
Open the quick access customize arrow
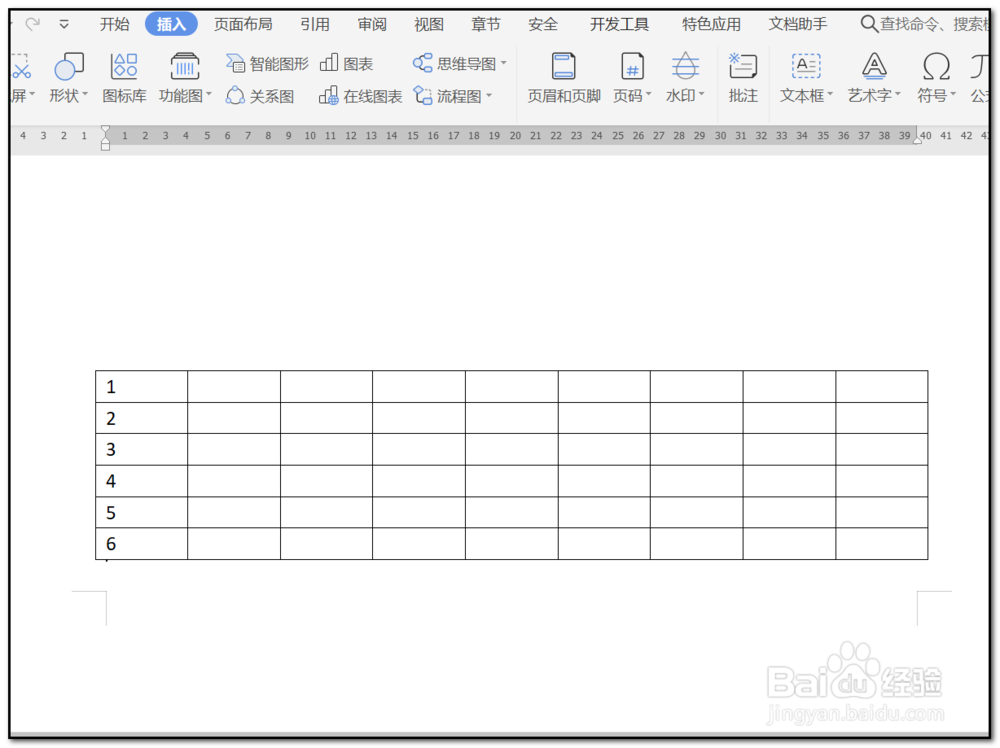(64, 24)
